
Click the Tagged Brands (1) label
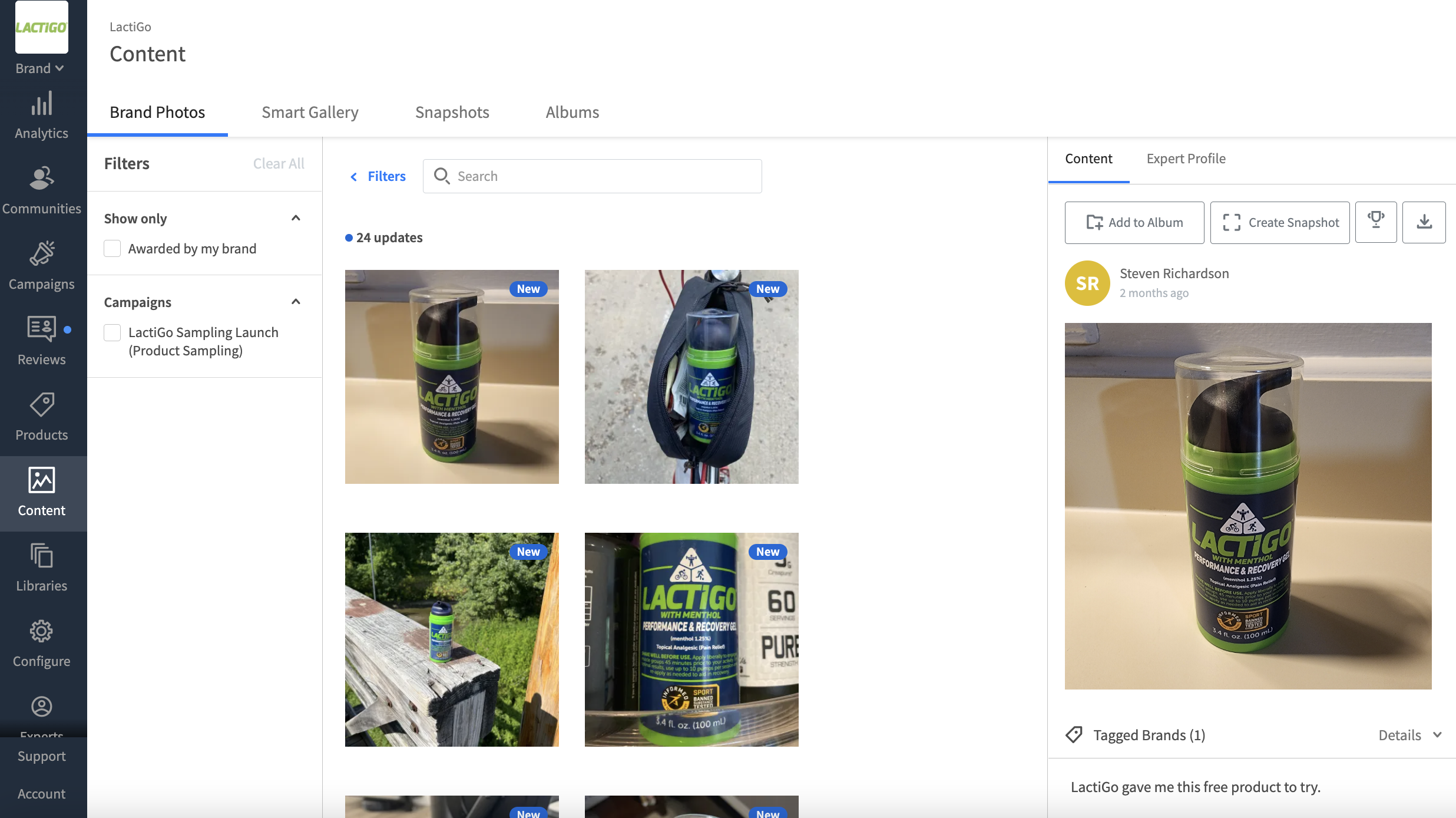[1149, 735]
